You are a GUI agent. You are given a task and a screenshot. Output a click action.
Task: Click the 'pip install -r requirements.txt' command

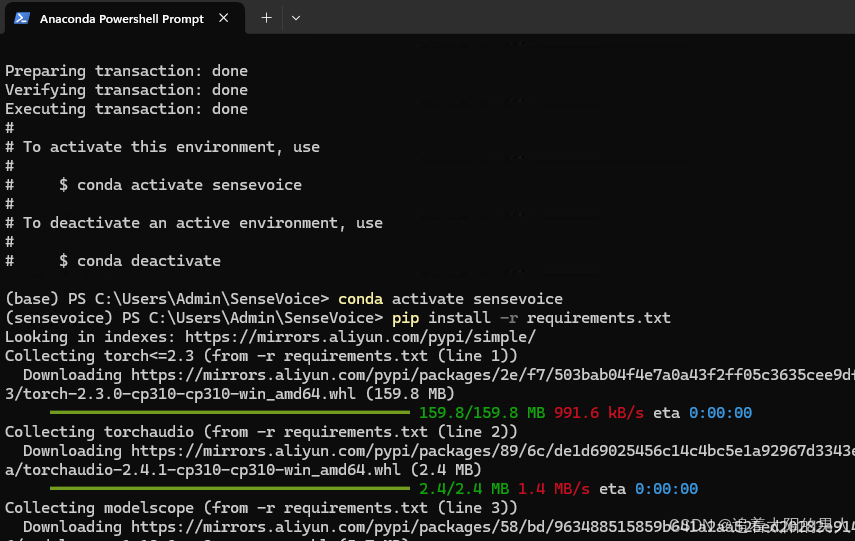pos(532,318)
